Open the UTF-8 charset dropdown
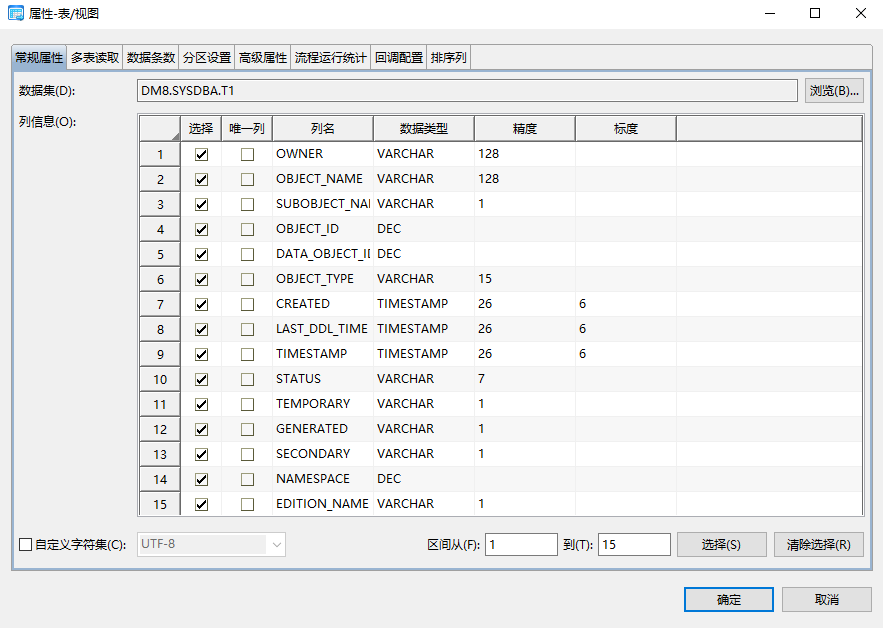 coord(277,545)
